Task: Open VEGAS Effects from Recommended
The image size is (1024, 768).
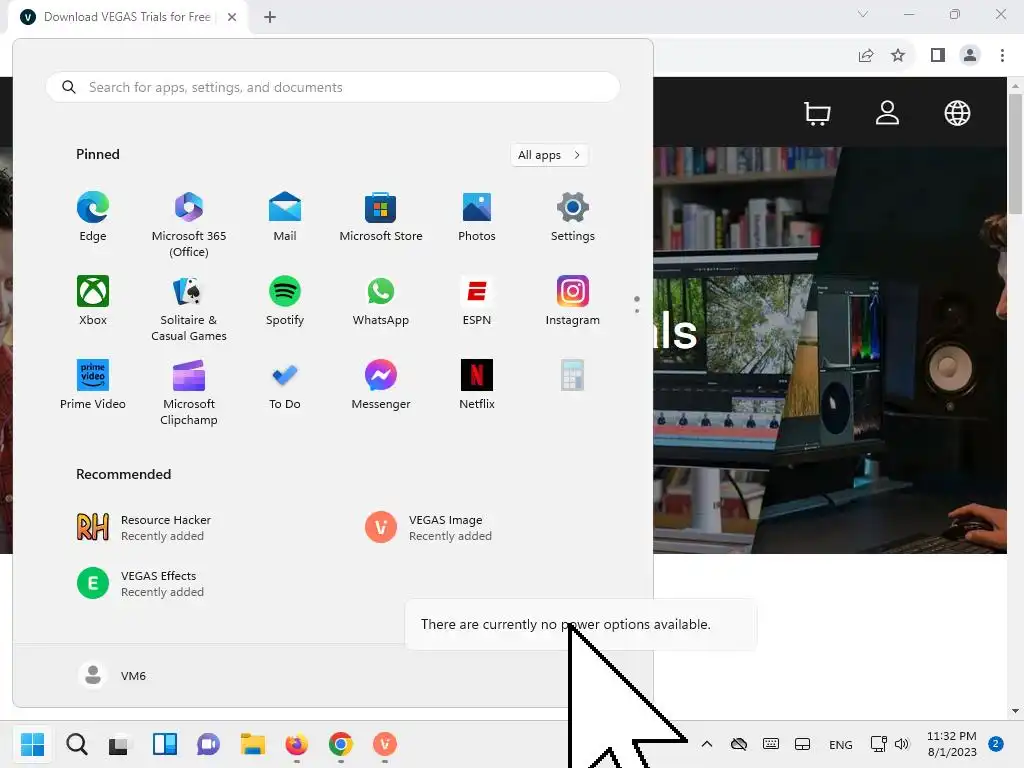Action: click(x=140, y=584)
